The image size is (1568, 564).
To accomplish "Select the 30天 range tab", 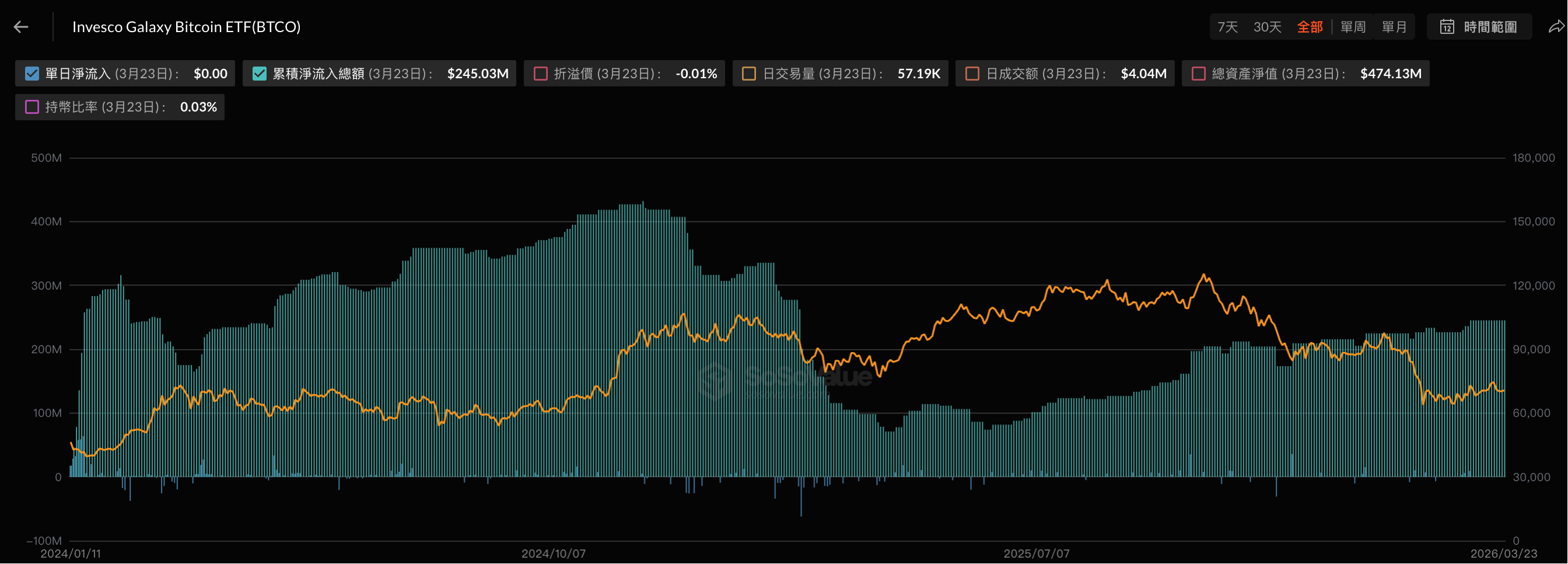I will pyautogui.click(x=1268, y=27).
